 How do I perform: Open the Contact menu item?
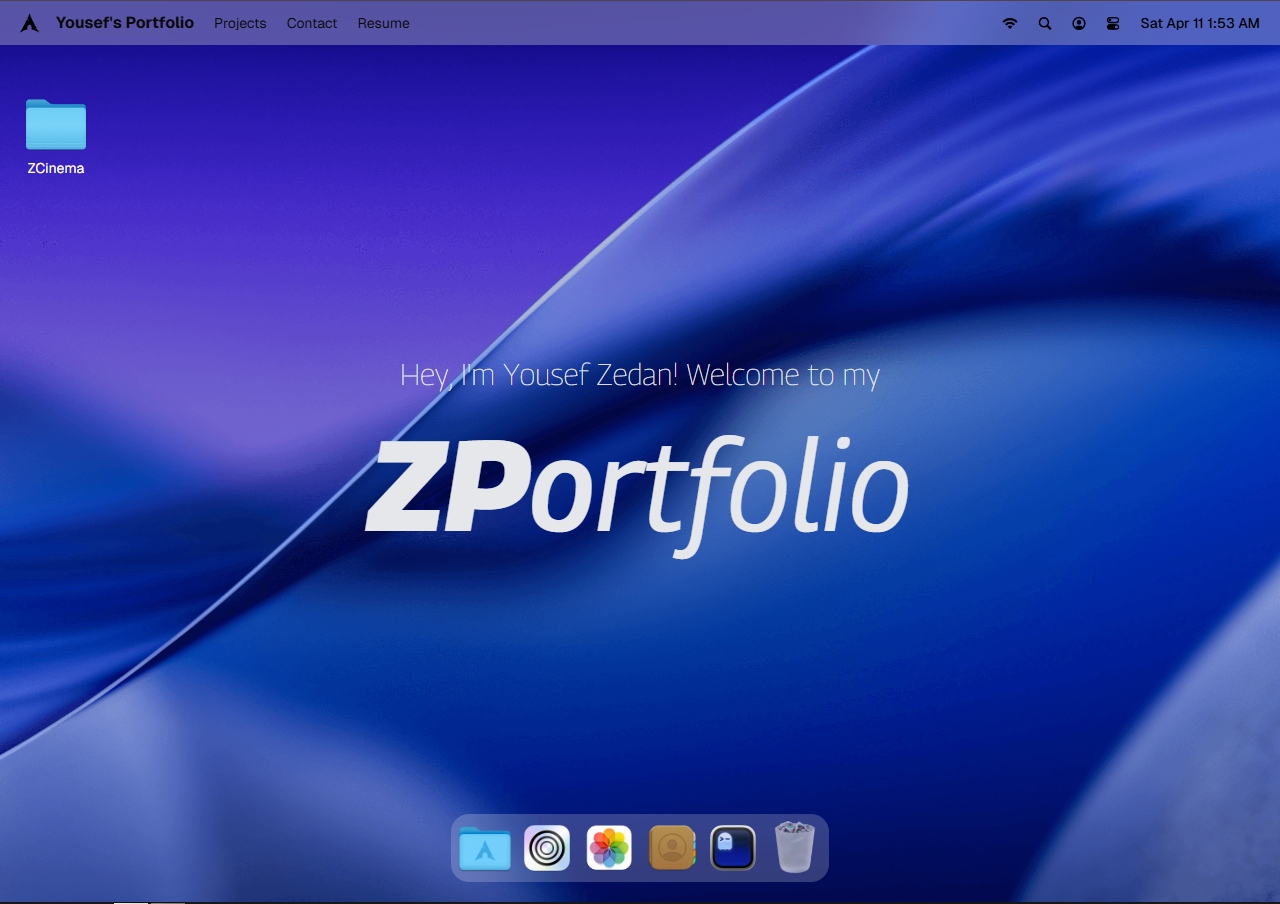coord(311,23)
